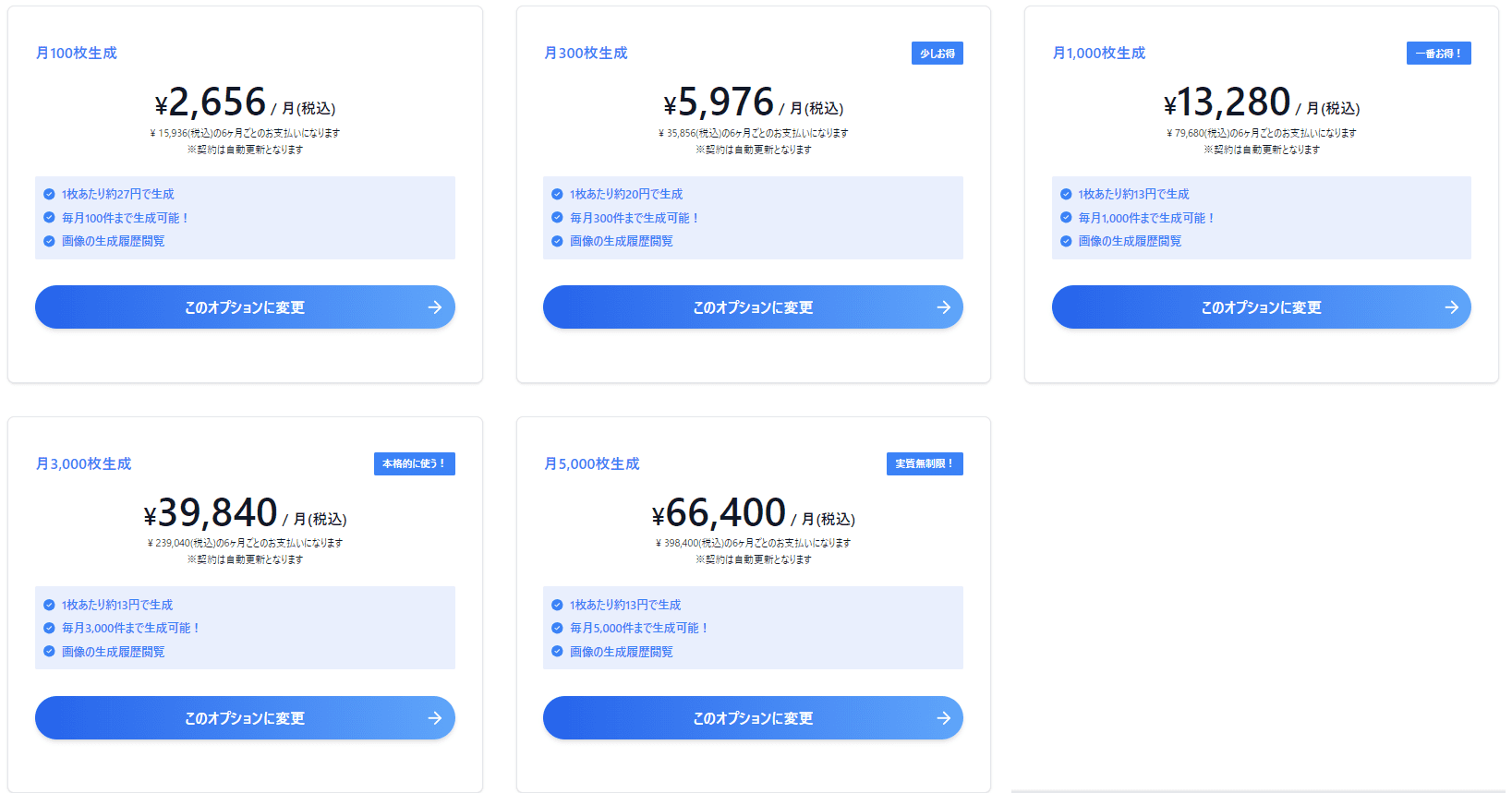Click the 月3,000枚生成 plan change button

[x=245, y=718]
